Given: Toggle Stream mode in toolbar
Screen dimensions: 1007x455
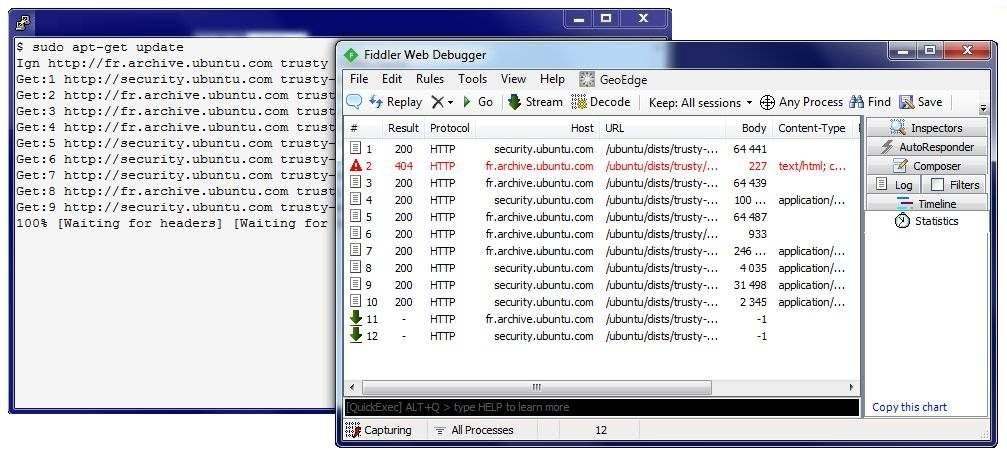Looking at the screenshot, I should [x=535, y=102].
